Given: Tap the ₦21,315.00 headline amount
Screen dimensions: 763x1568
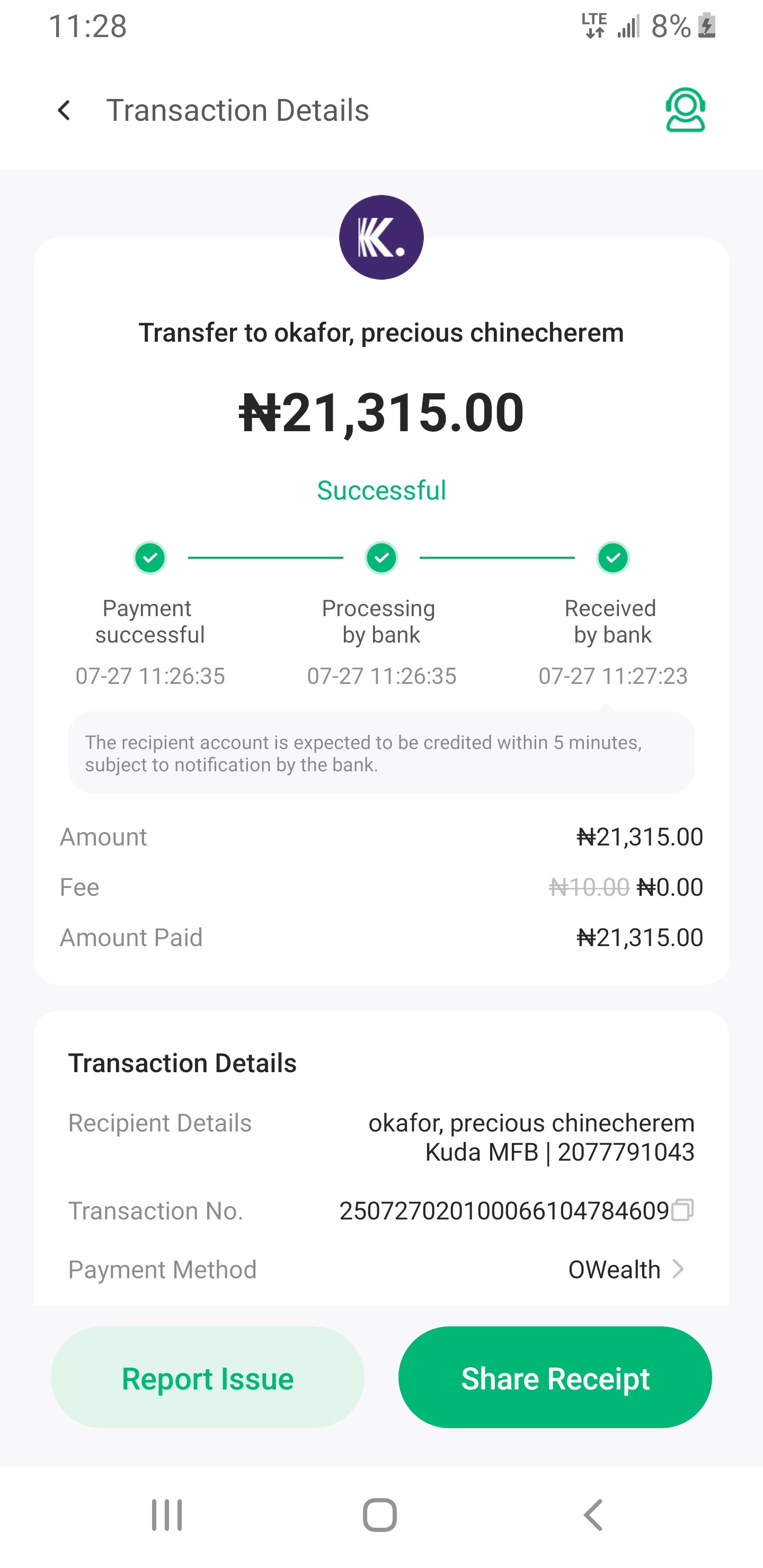Looking at the screenshot, I should click(381, 413).
